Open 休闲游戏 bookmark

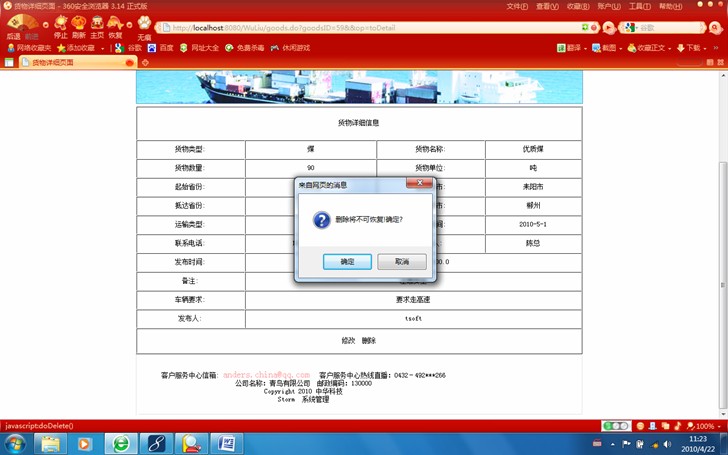(290, 48)
